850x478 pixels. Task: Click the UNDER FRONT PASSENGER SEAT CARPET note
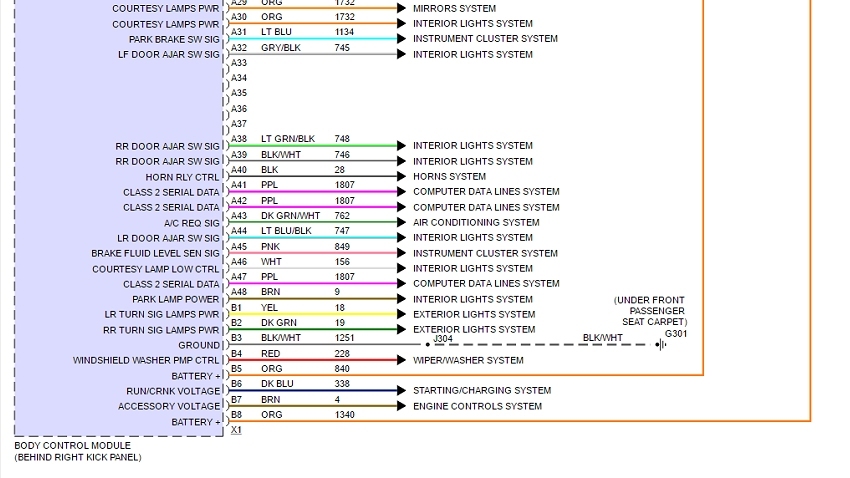651,311
